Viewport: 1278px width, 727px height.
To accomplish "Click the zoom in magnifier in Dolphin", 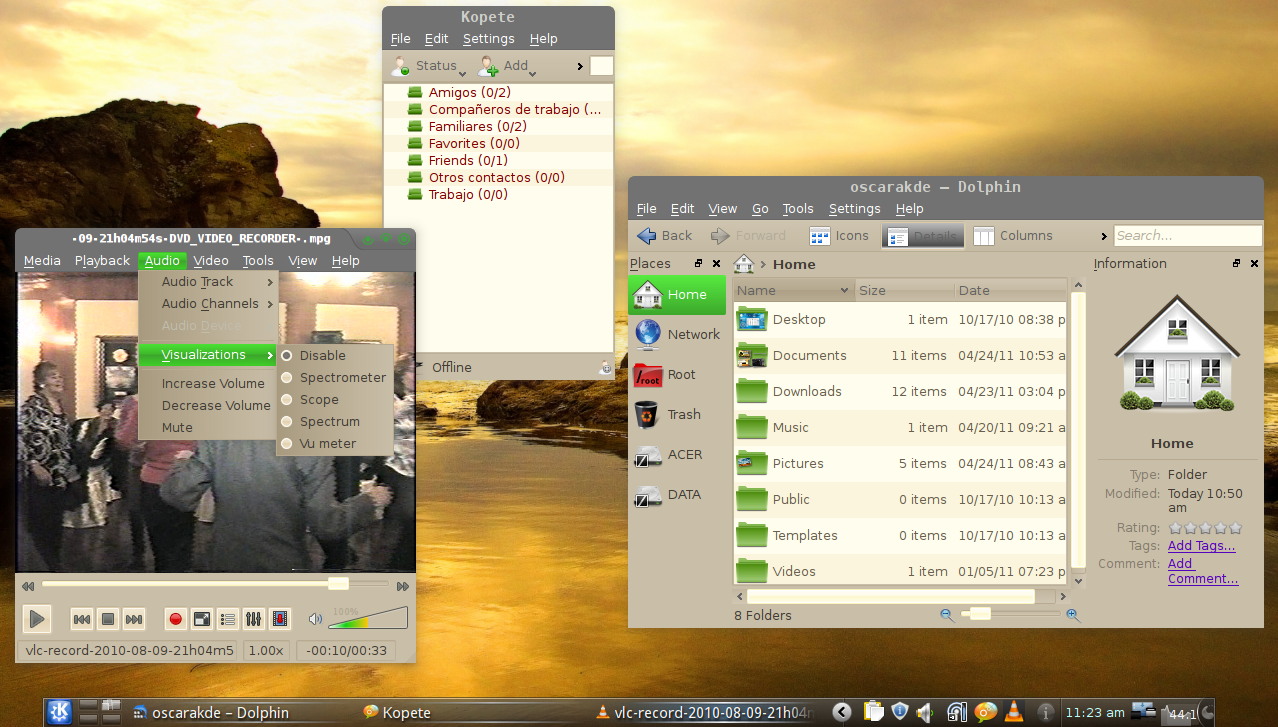I will click(x=1073, y=615).
